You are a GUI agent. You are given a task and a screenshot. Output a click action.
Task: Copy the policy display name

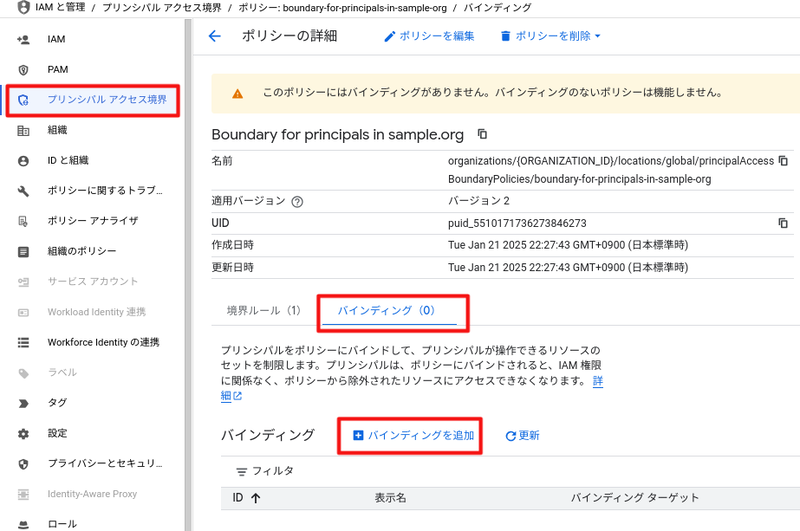point(482,134)
